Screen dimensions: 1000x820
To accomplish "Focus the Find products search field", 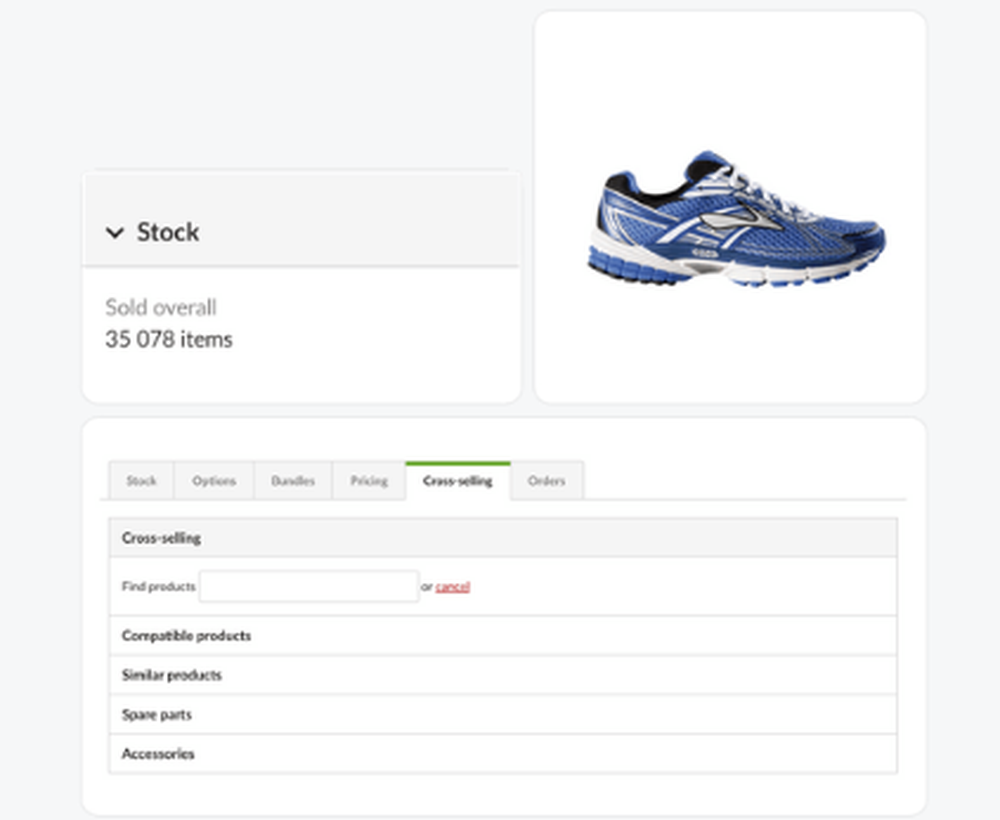I will tap(309, 586).
